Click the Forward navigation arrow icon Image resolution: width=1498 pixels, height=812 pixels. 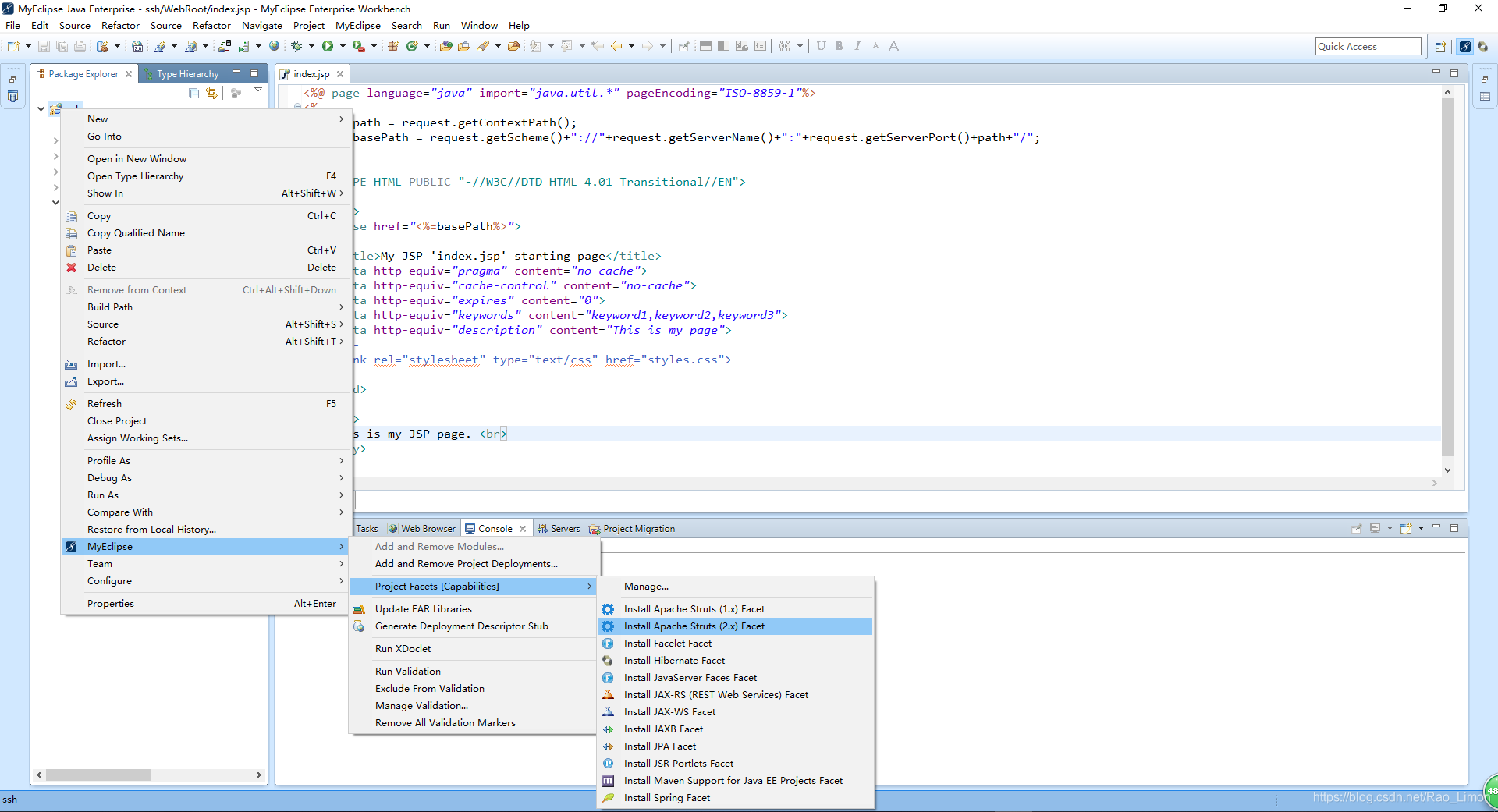(648, 46)
